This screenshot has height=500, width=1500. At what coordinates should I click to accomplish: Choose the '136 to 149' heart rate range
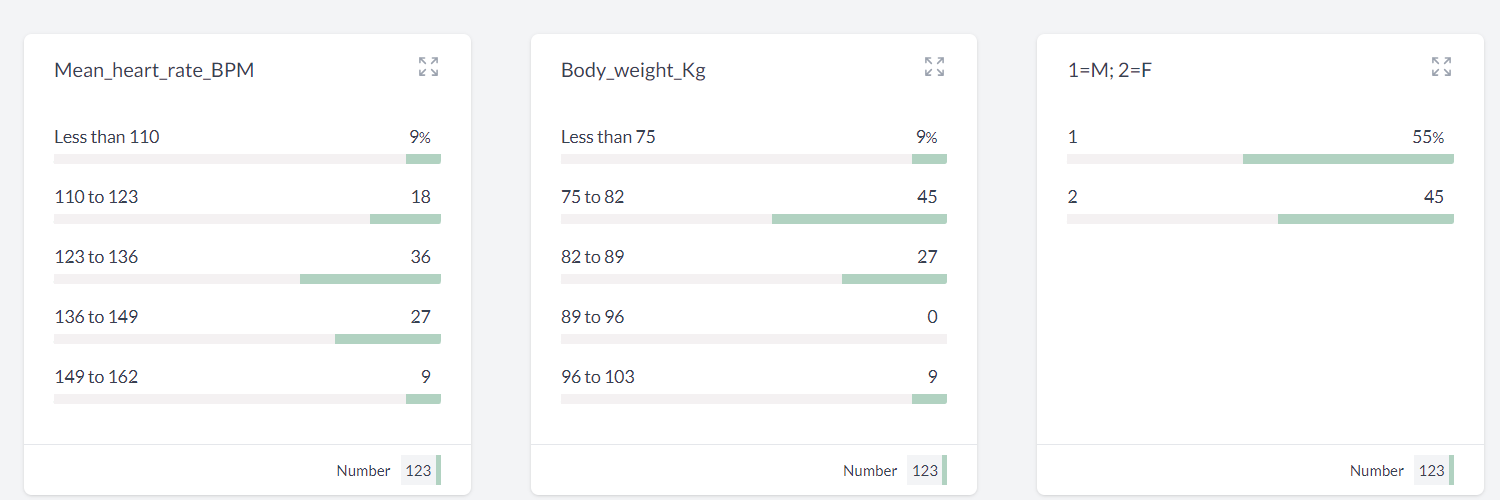247,326
